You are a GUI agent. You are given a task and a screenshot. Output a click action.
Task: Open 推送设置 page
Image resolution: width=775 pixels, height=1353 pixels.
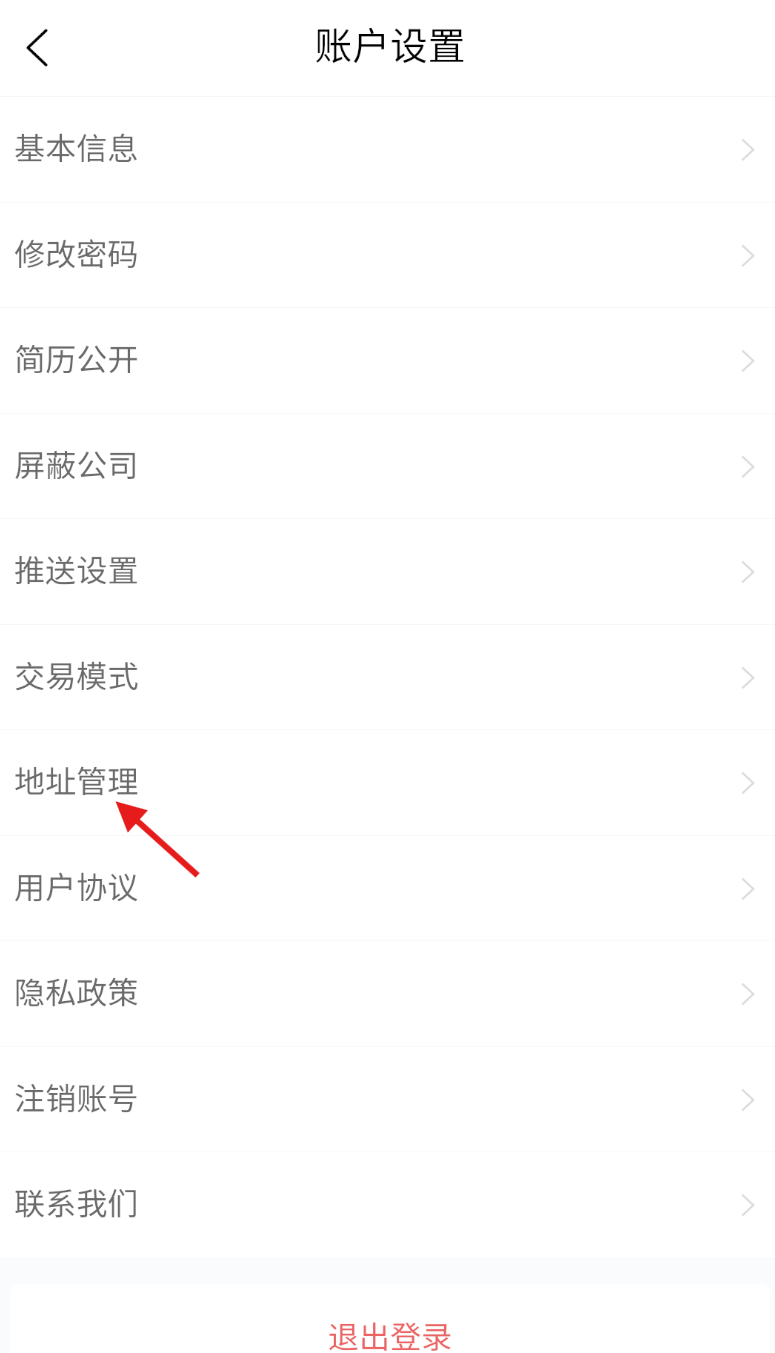[x=387, y=572]
